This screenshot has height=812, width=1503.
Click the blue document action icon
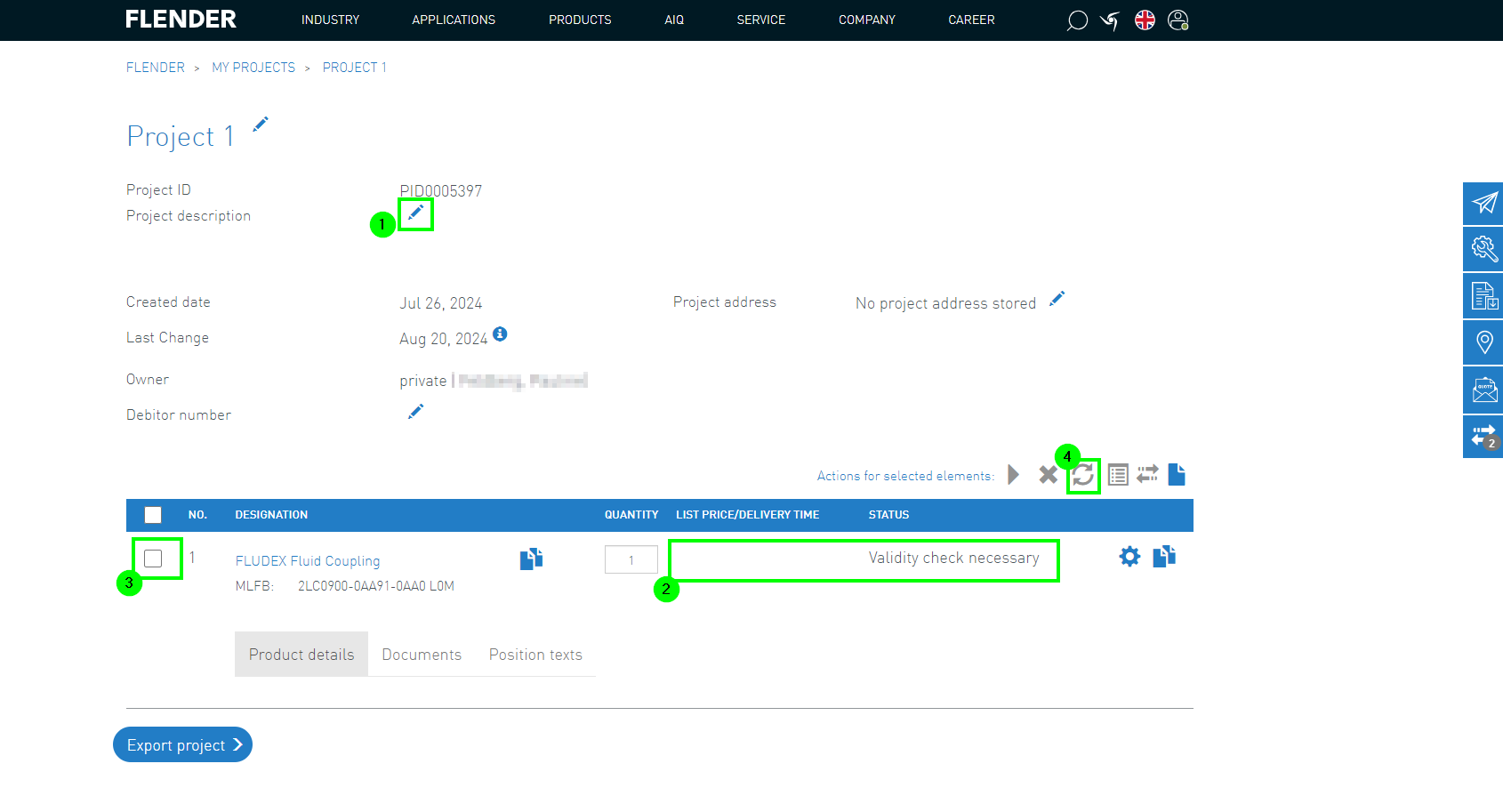(x=1177, y=475)
